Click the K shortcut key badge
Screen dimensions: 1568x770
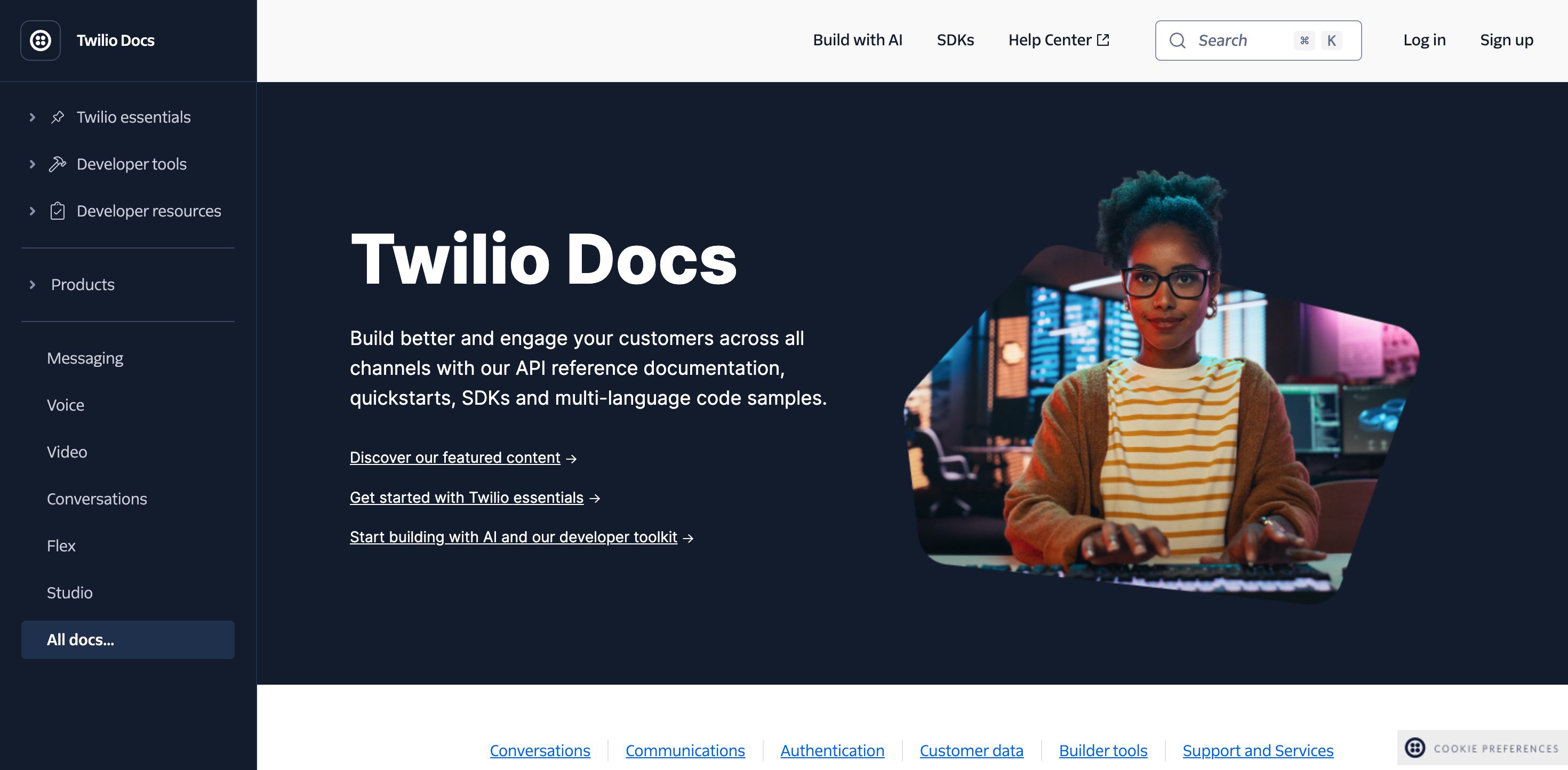coord(1331,40)
